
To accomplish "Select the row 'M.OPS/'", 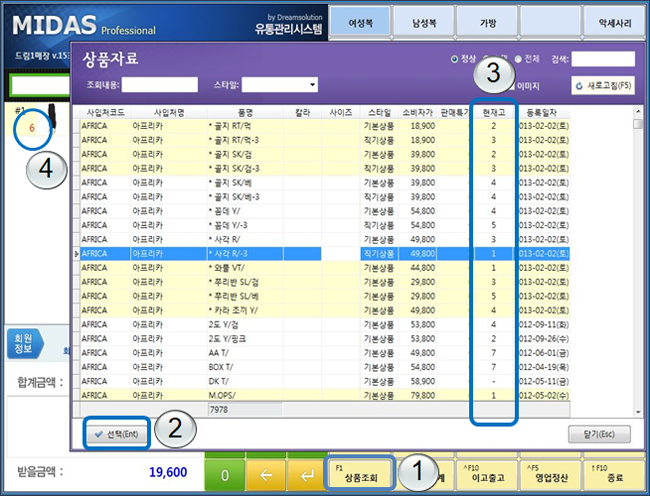I will pyautogui.click(x=325, y=395).
